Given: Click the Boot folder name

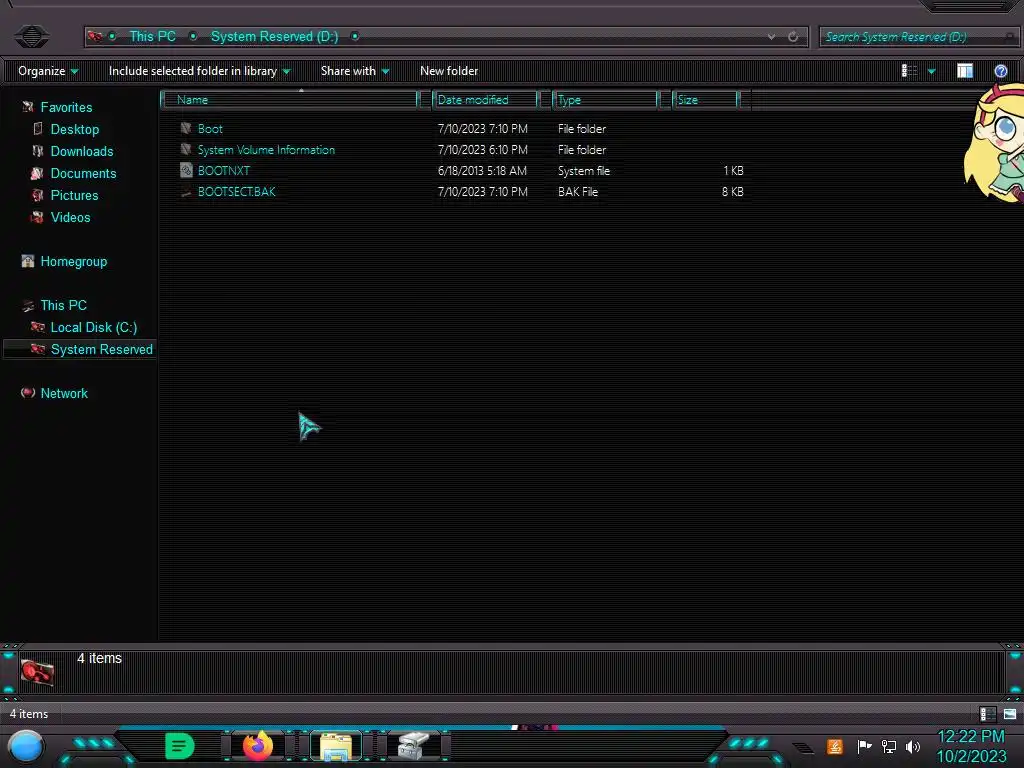Looking at the screenshot, I should (210, 129).
